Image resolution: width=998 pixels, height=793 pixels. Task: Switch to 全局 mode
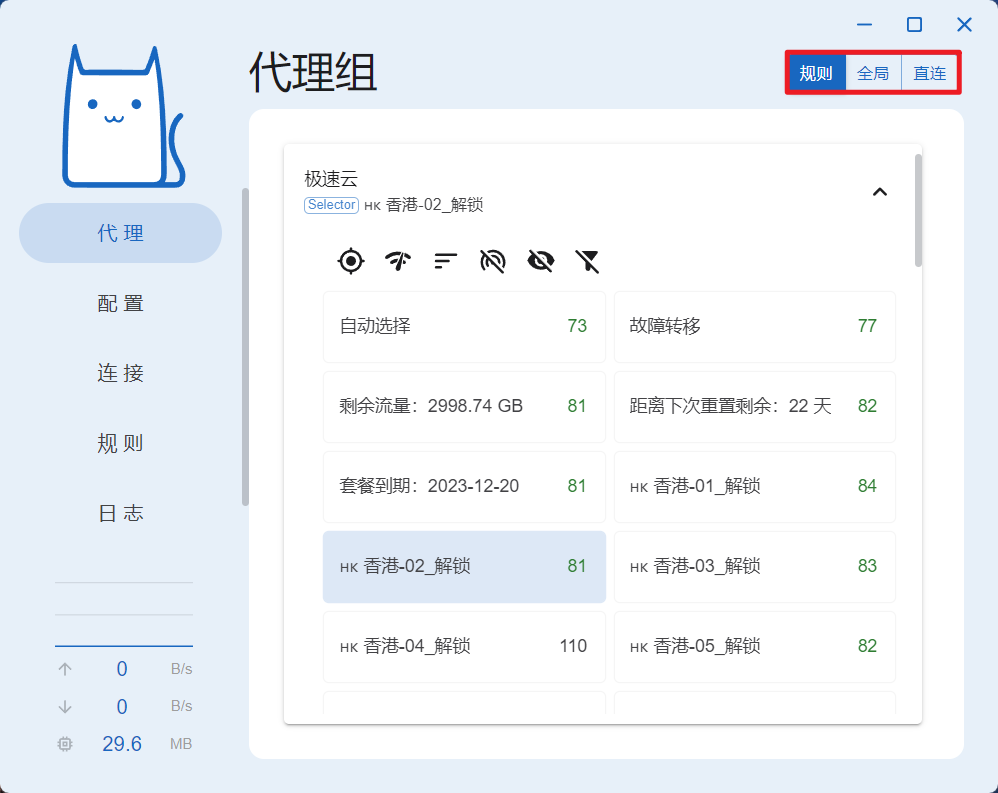coord(873,73)
